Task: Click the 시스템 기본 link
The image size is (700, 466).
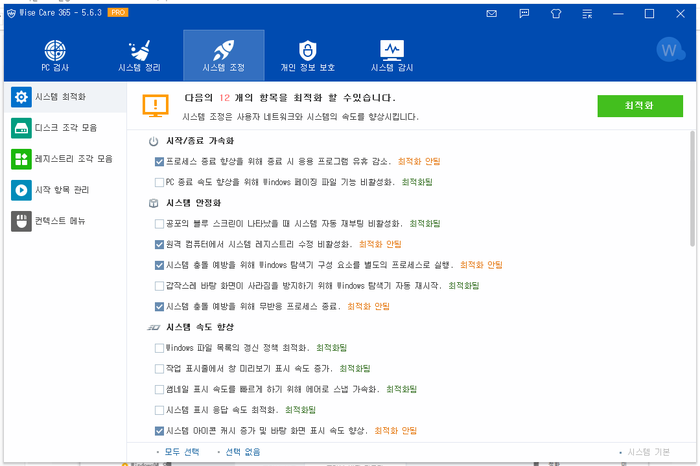Action: click(x=648, y=452)
